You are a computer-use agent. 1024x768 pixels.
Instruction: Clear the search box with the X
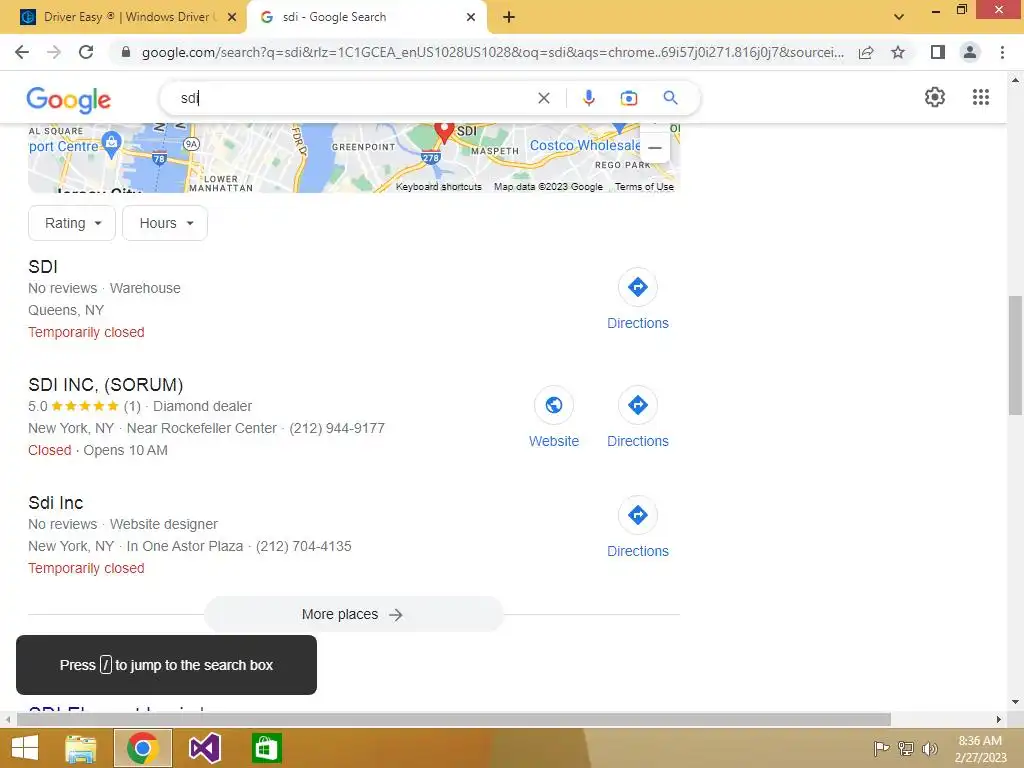(543, 98)
